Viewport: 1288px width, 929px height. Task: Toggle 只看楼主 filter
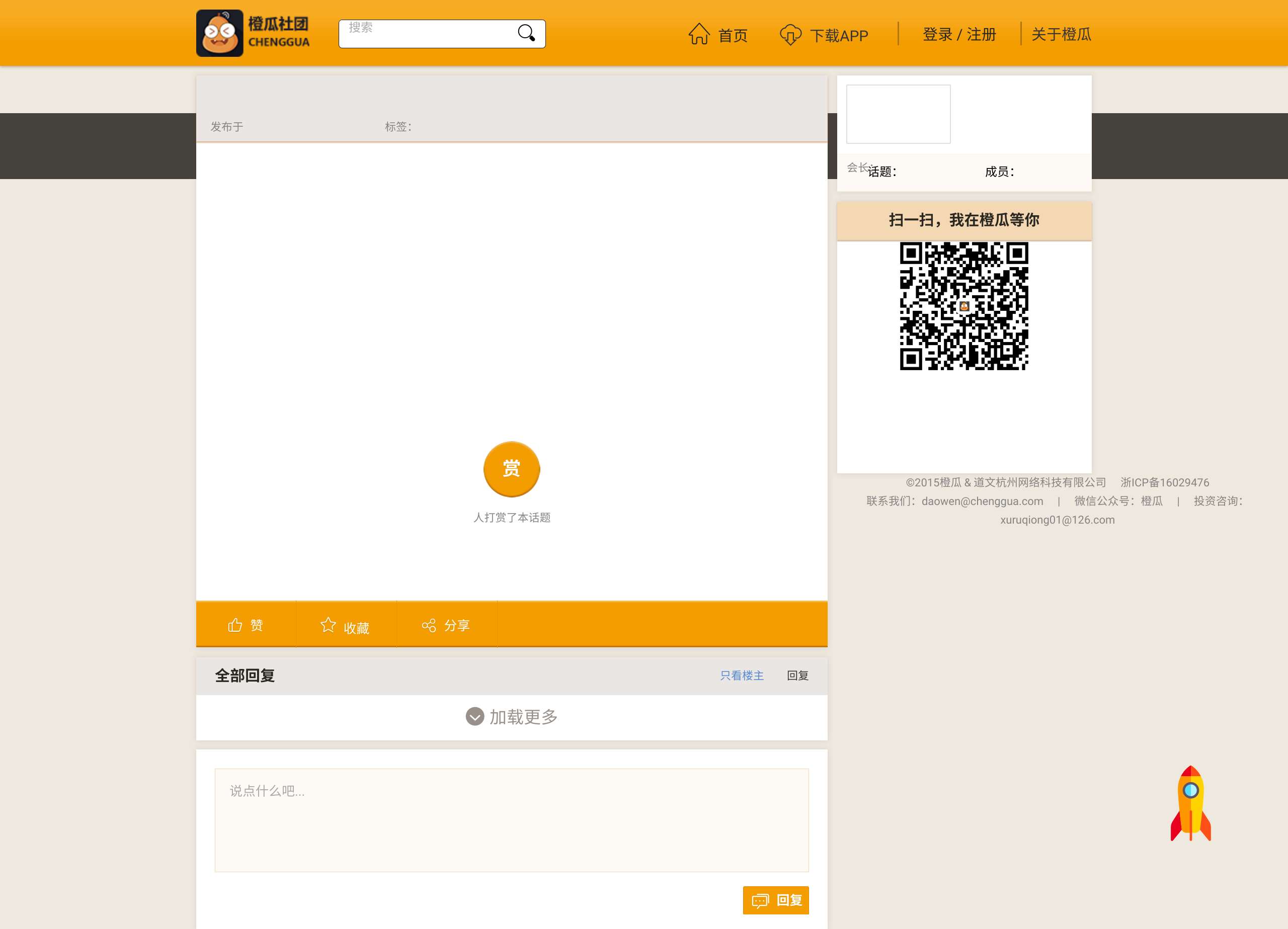pyautogui.click(x=742, y=675)
